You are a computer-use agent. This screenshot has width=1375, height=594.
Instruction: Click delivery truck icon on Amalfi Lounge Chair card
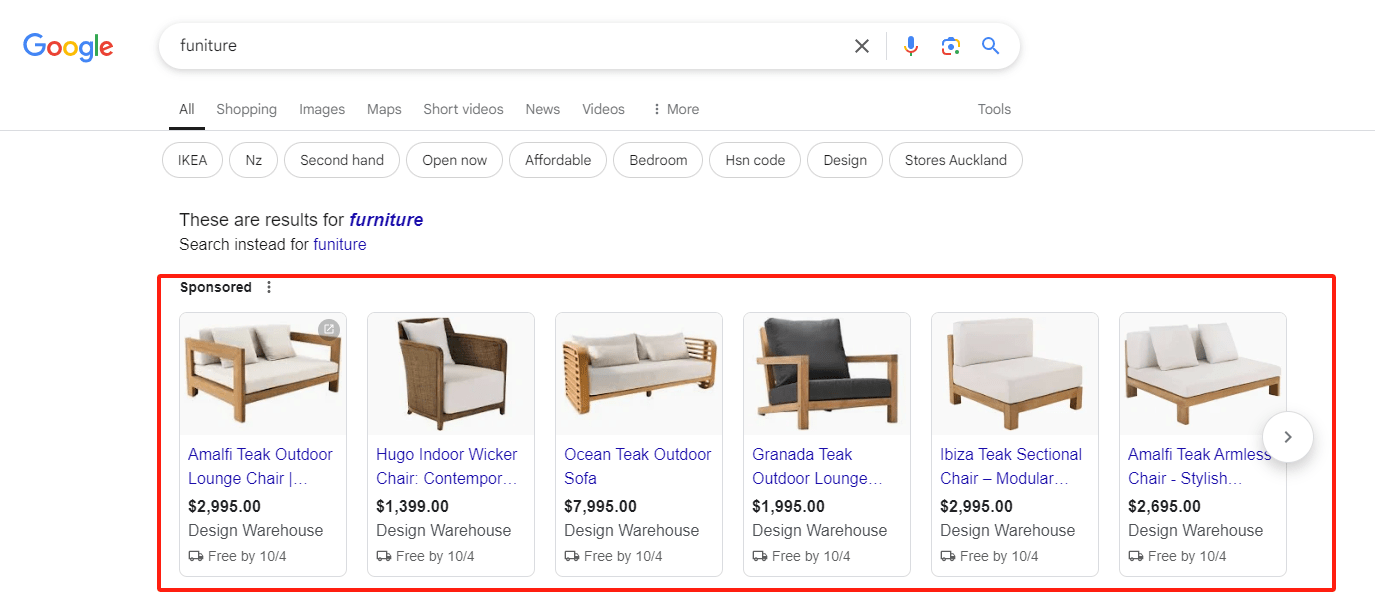pos(196,556)
